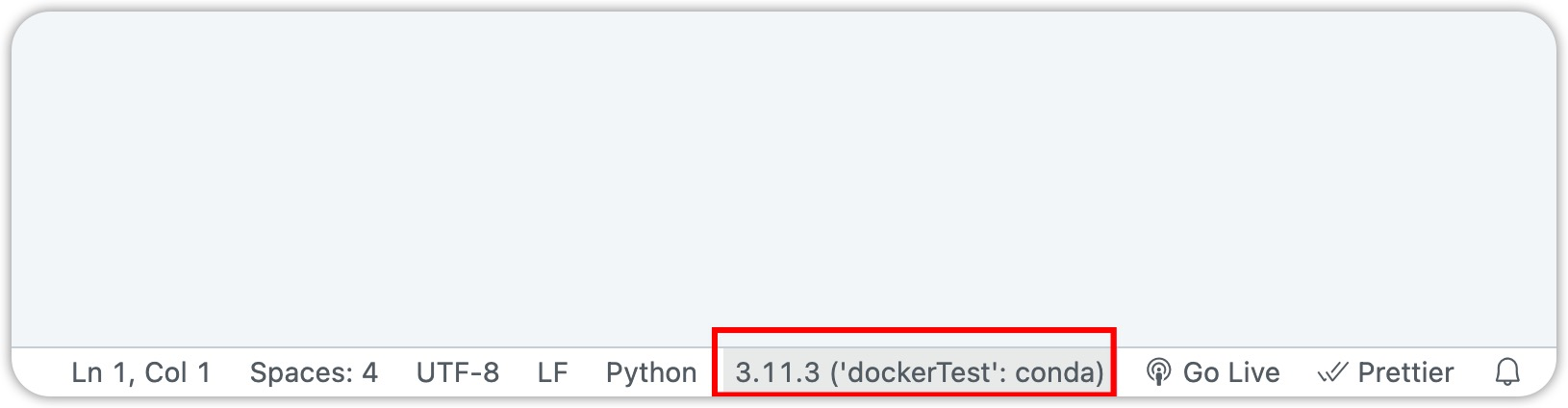Start live server with Go Live label
Screen dimensions: 1568x408
[x=1230, y=372]
